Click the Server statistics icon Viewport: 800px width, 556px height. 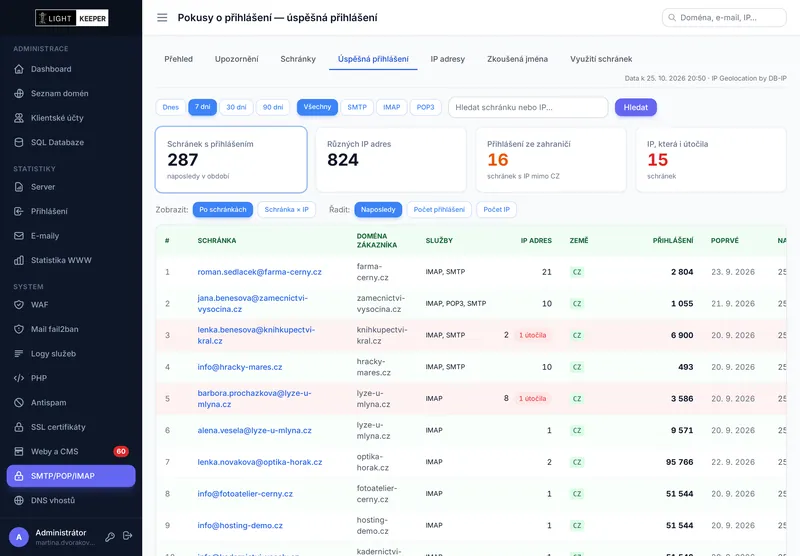(x=19, y=187)
